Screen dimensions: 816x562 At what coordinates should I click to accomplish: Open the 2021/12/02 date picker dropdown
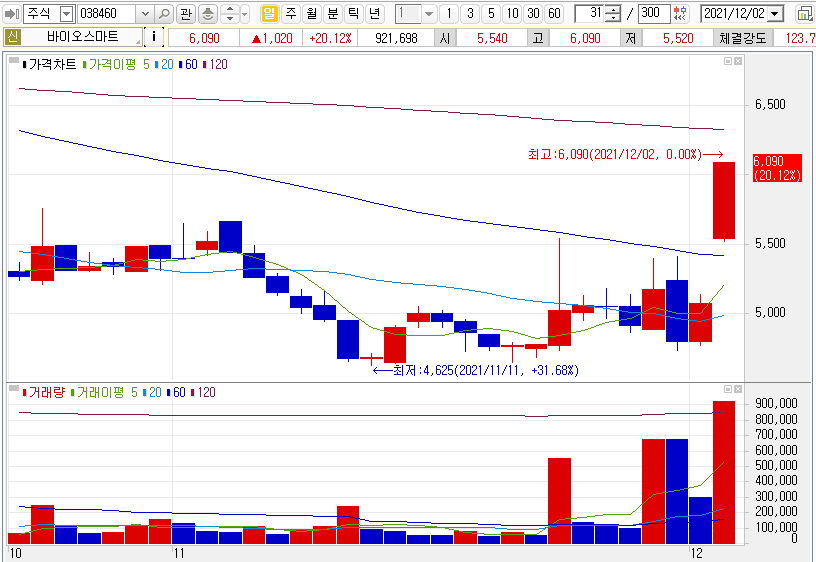point(776,14)
